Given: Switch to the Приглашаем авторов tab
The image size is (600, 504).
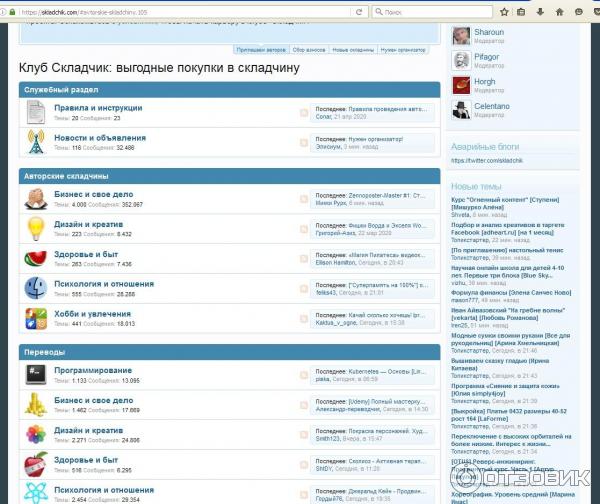Looking at the screenshot, I should tap(260, 49).
